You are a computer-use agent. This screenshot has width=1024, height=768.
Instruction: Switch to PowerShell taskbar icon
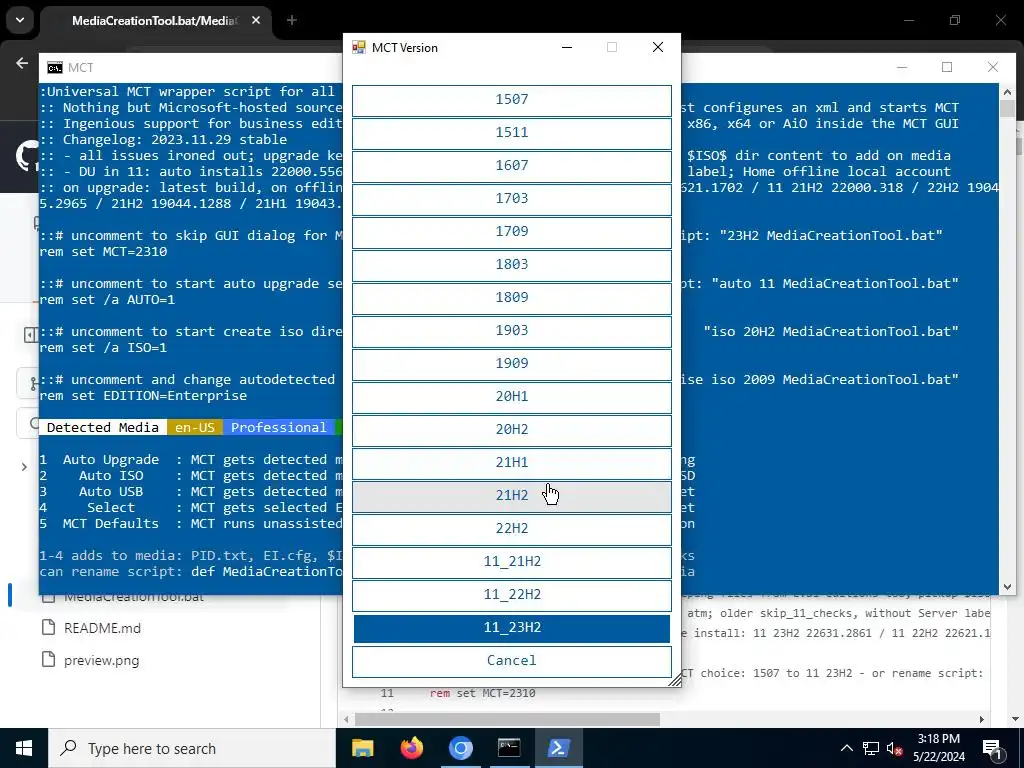tap(558, 748)
